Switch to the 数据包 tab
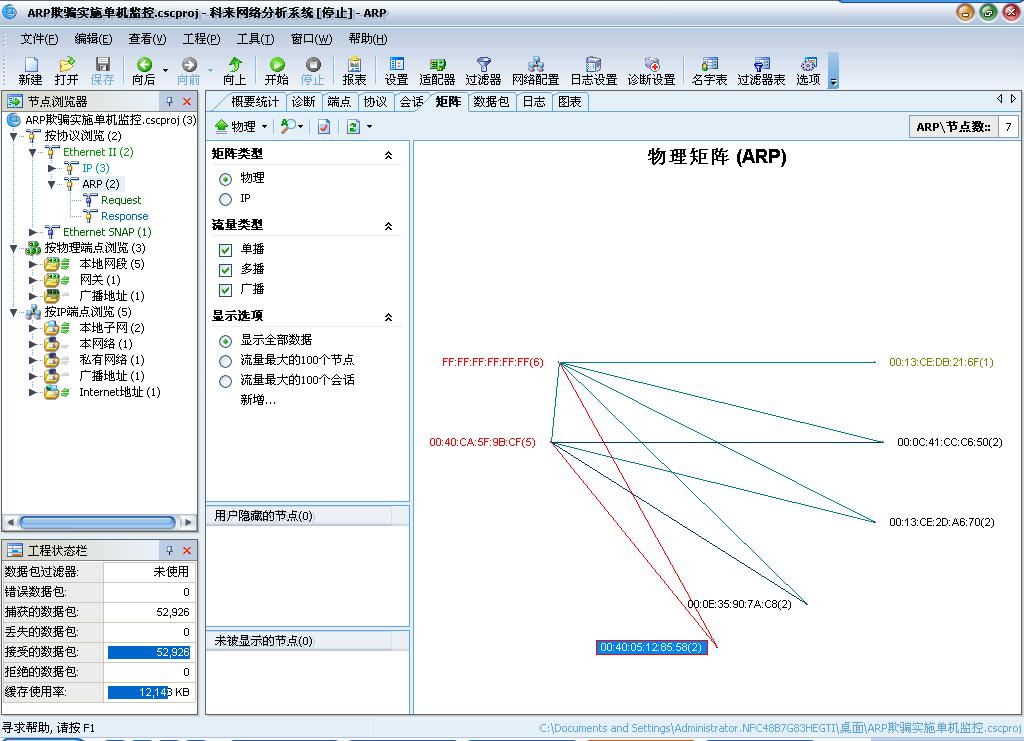The image size is (1024, 741). click(x=491, y=102)
